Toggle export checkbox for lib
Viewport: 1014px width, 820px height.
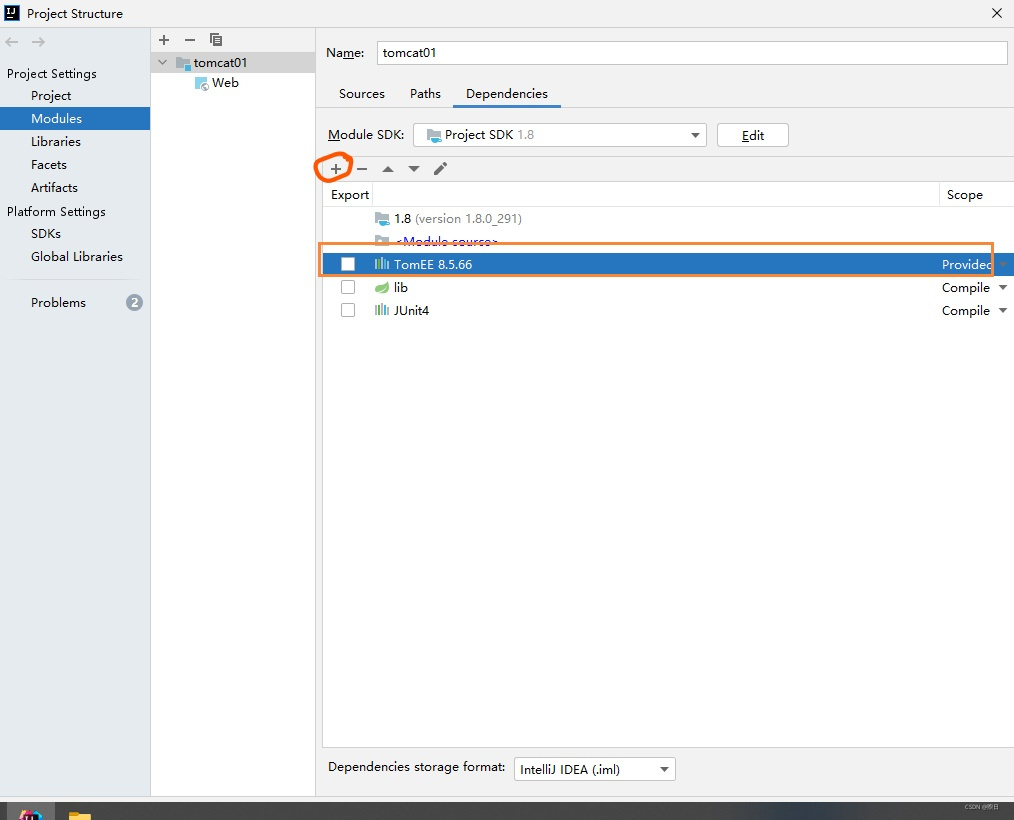point(348,287)
